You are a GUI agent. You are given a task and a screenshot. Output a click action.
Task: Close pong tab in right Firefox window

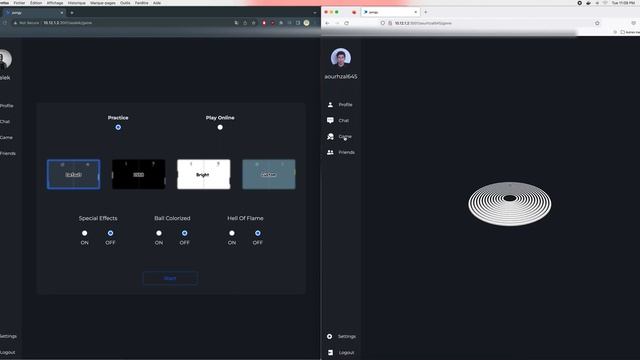[416, 12]
